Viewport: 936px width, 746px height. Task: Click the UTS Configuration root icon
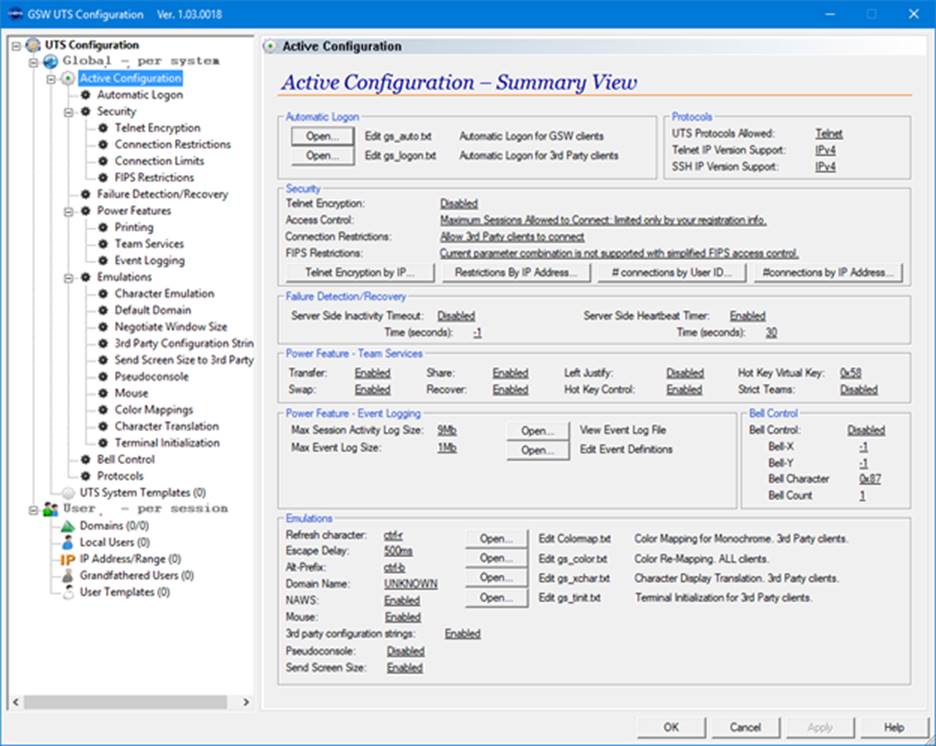click(33, 45)
